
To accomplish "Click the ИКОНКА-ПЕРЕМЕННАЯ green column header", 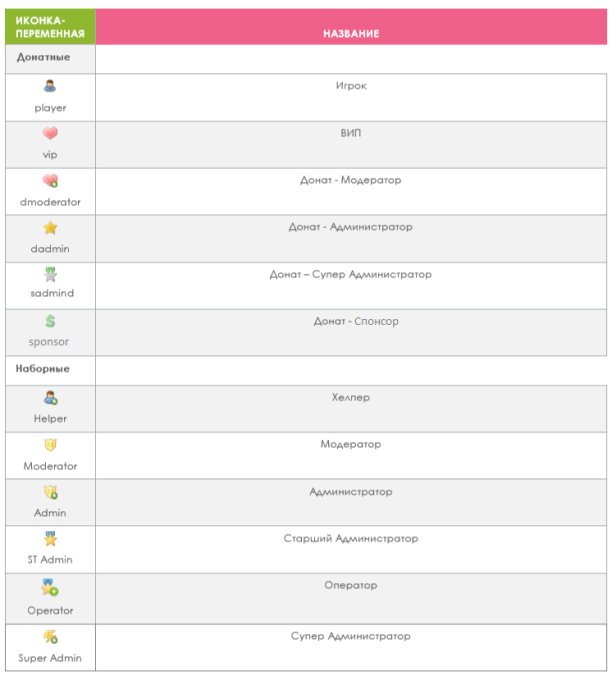I will click(x=50, y=27).
